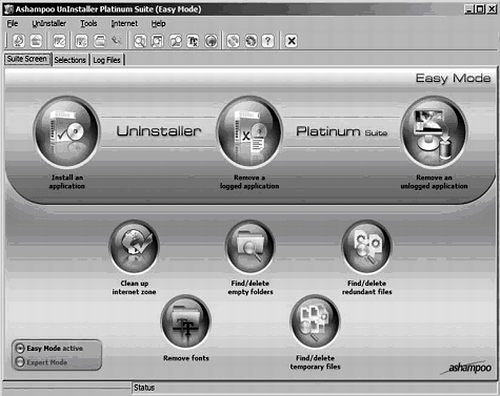Click the fonts Tx toolbar icon

[x=193, y=41]
